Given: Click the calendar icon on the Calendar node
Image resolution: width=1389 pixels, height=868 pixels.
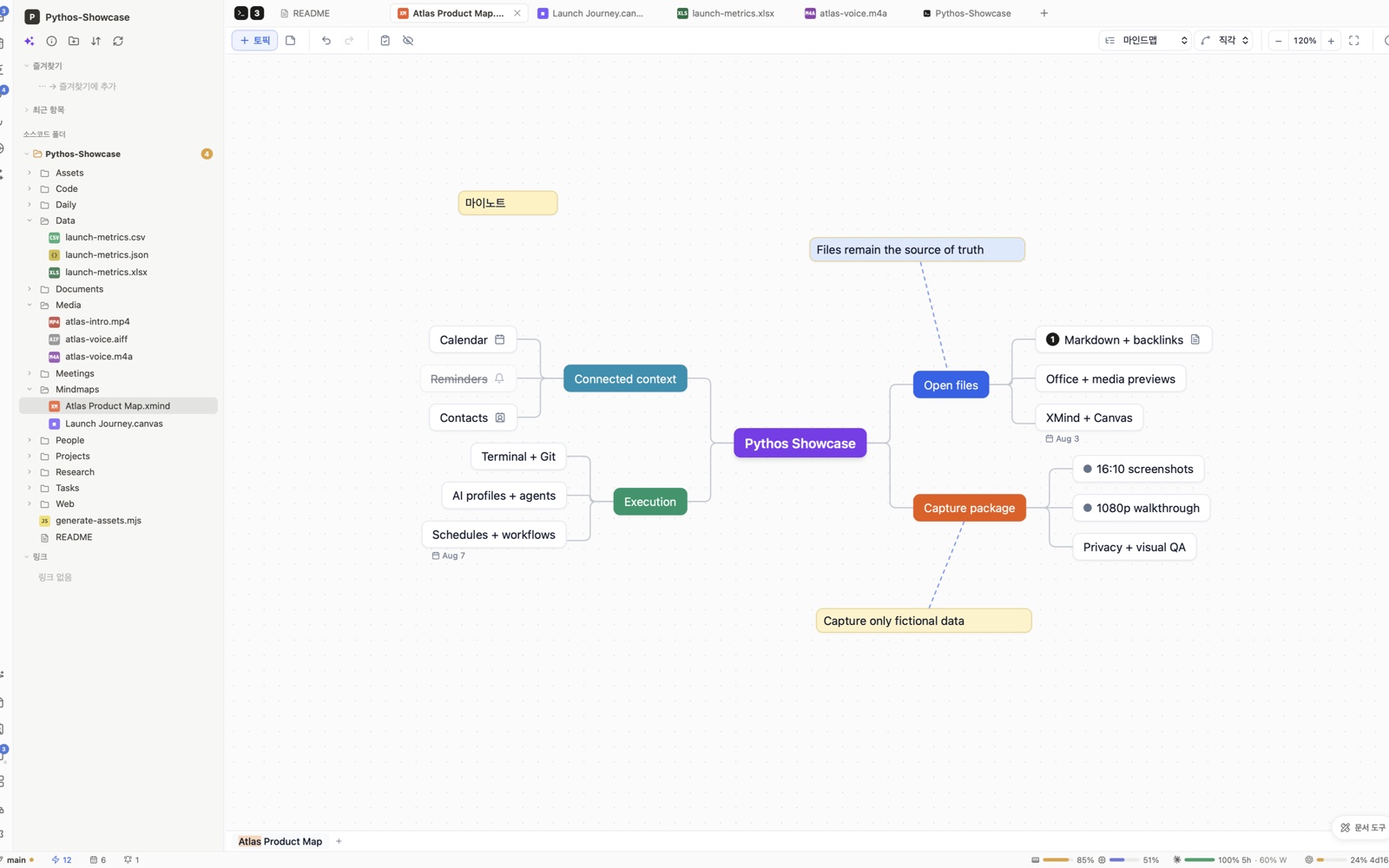Looking at the screenshot, I should (500, 339).
